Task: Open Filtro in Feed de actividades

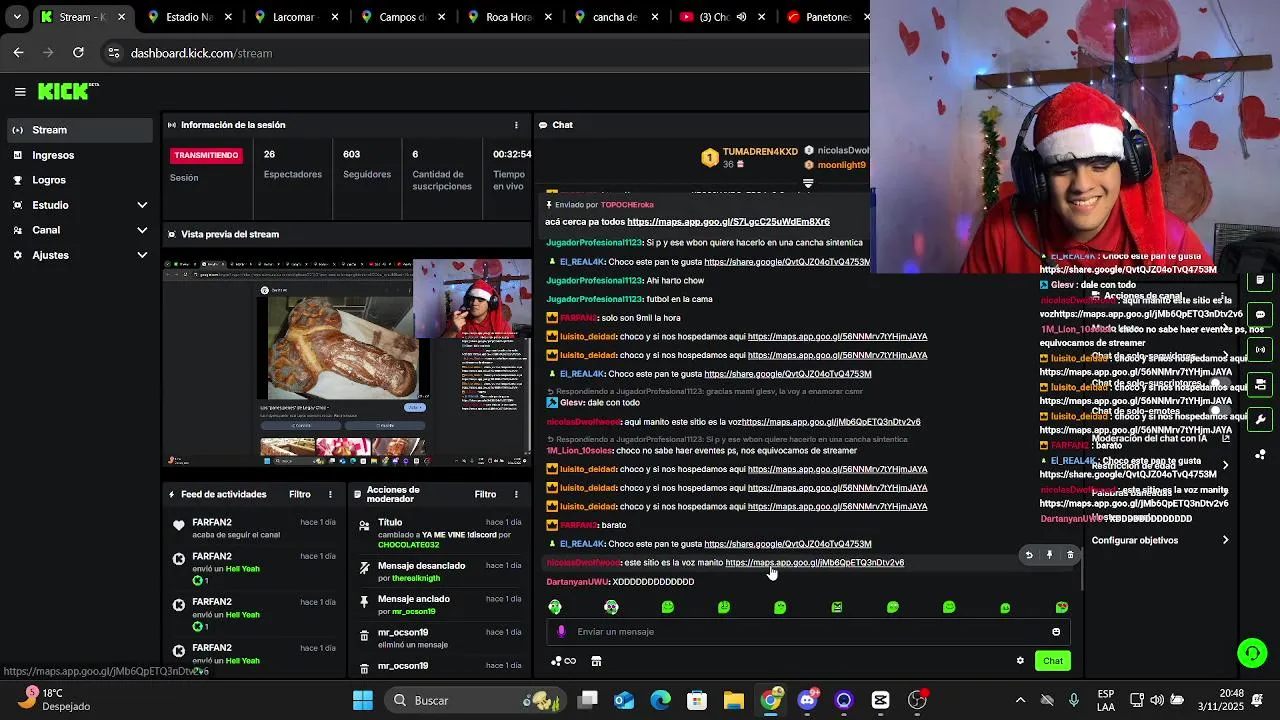Action: pyautogui.click(x=300, y=494)
